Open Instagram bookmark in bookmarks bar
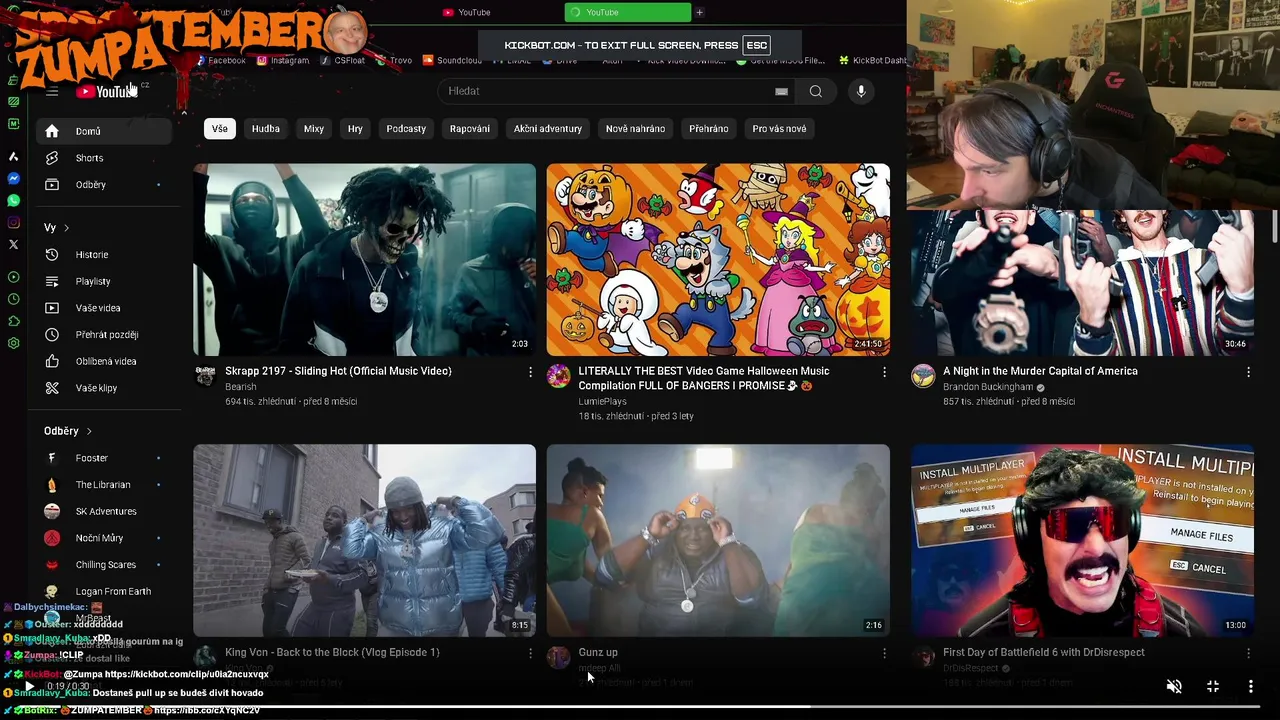Screen dimensions: 1280x720 coord(283,60)
